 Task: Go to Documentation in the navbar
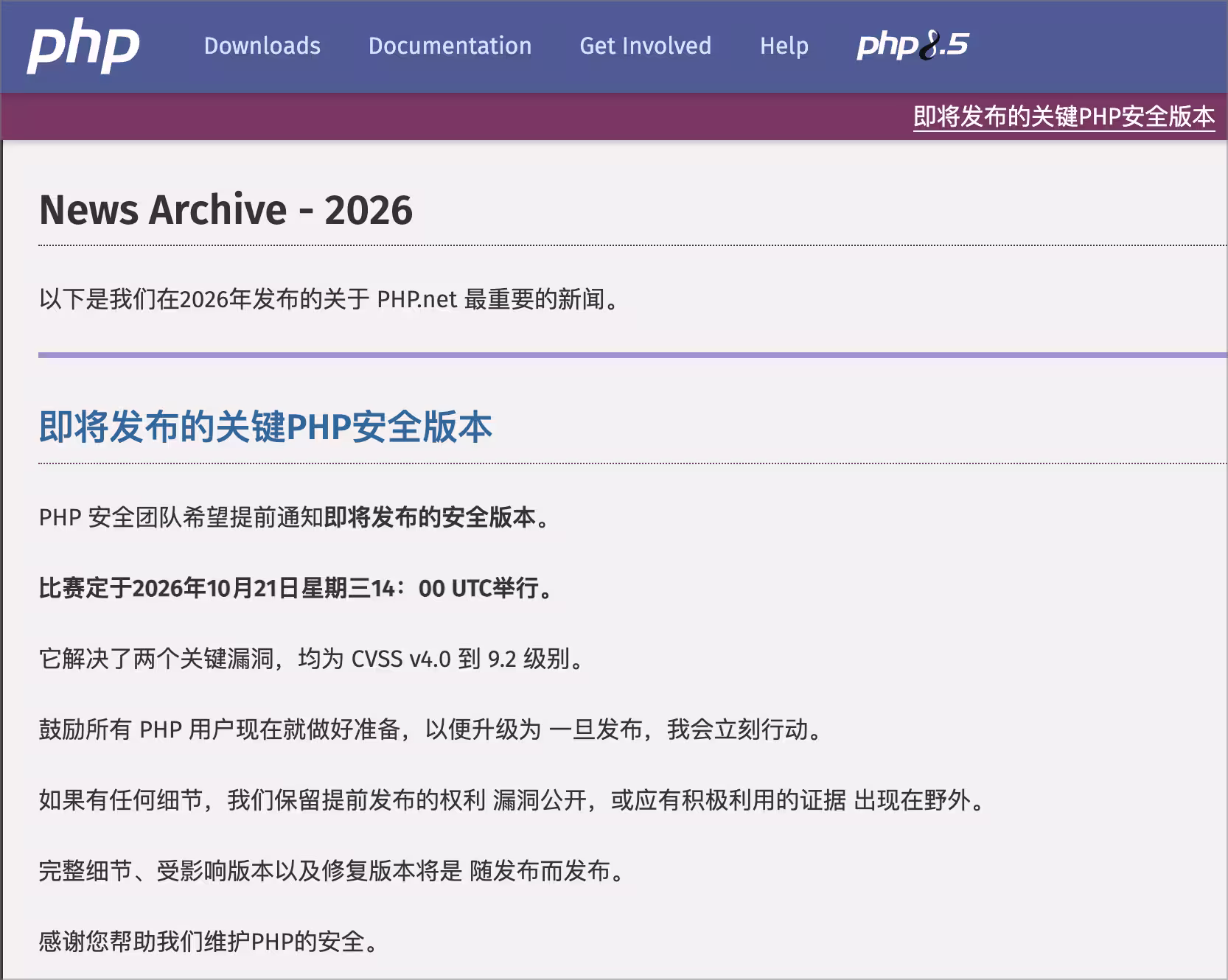450,46
